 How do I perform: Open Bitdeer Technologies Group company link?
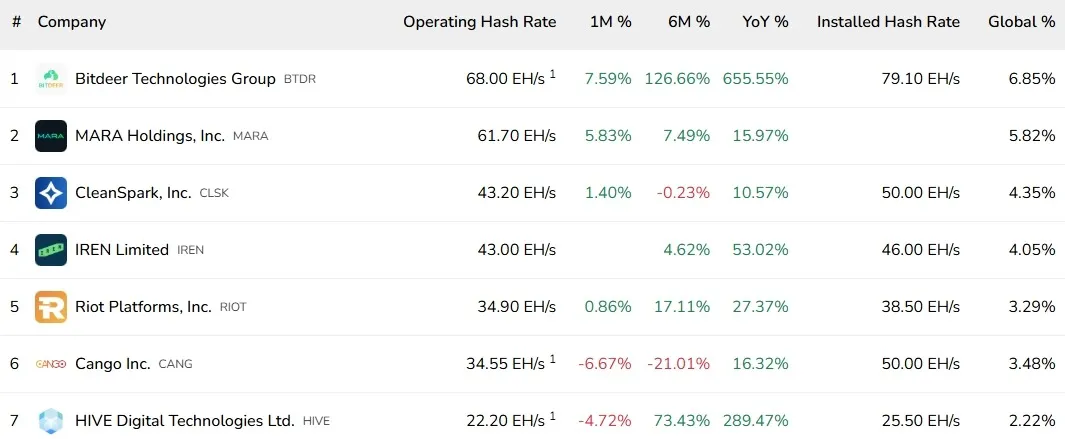pos(175,79)
